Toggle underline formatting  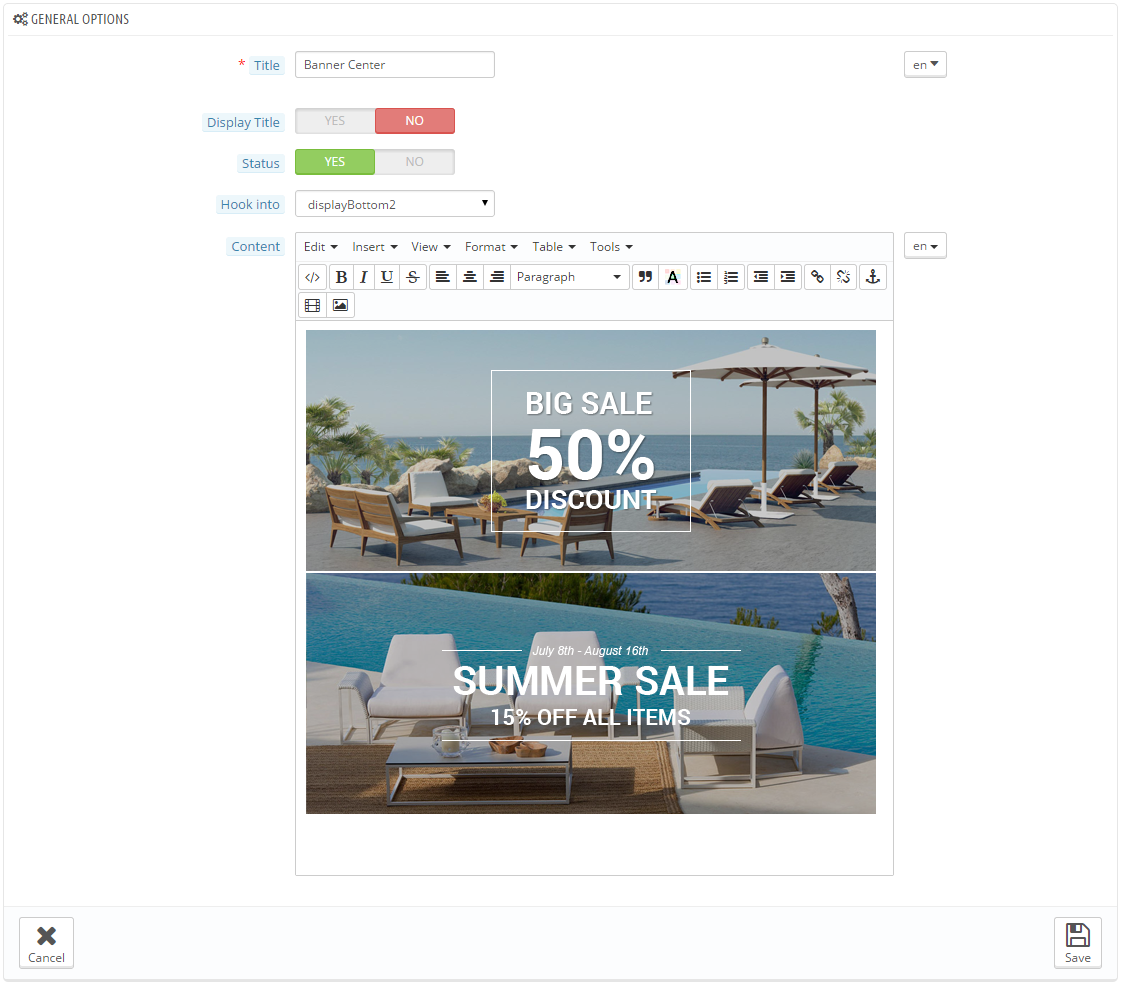coord(386,278)
